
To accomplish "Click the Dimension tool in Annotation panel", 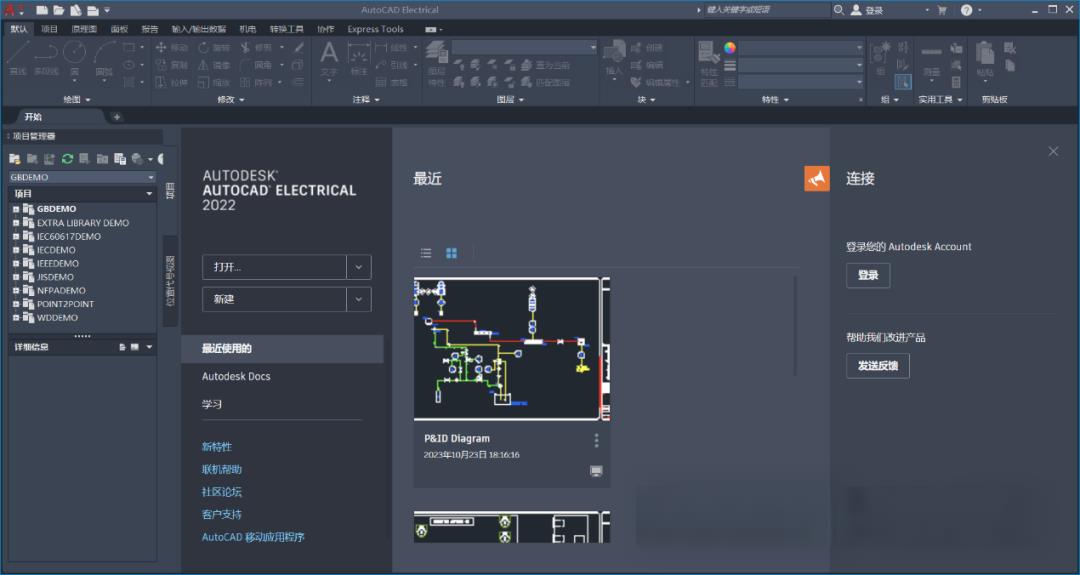I will tap(359, 58).
